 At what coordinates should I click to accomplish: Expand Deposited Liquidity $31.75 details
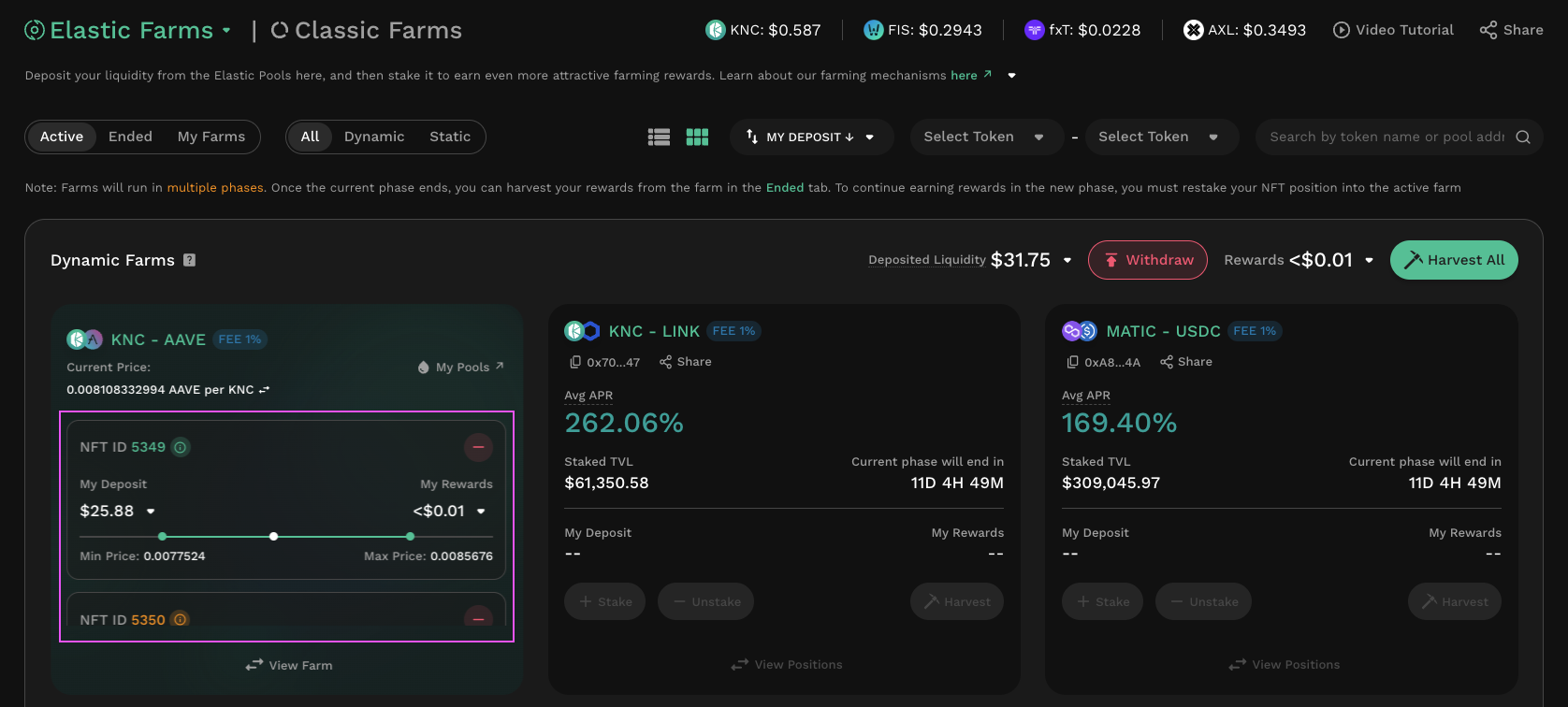1067,261
